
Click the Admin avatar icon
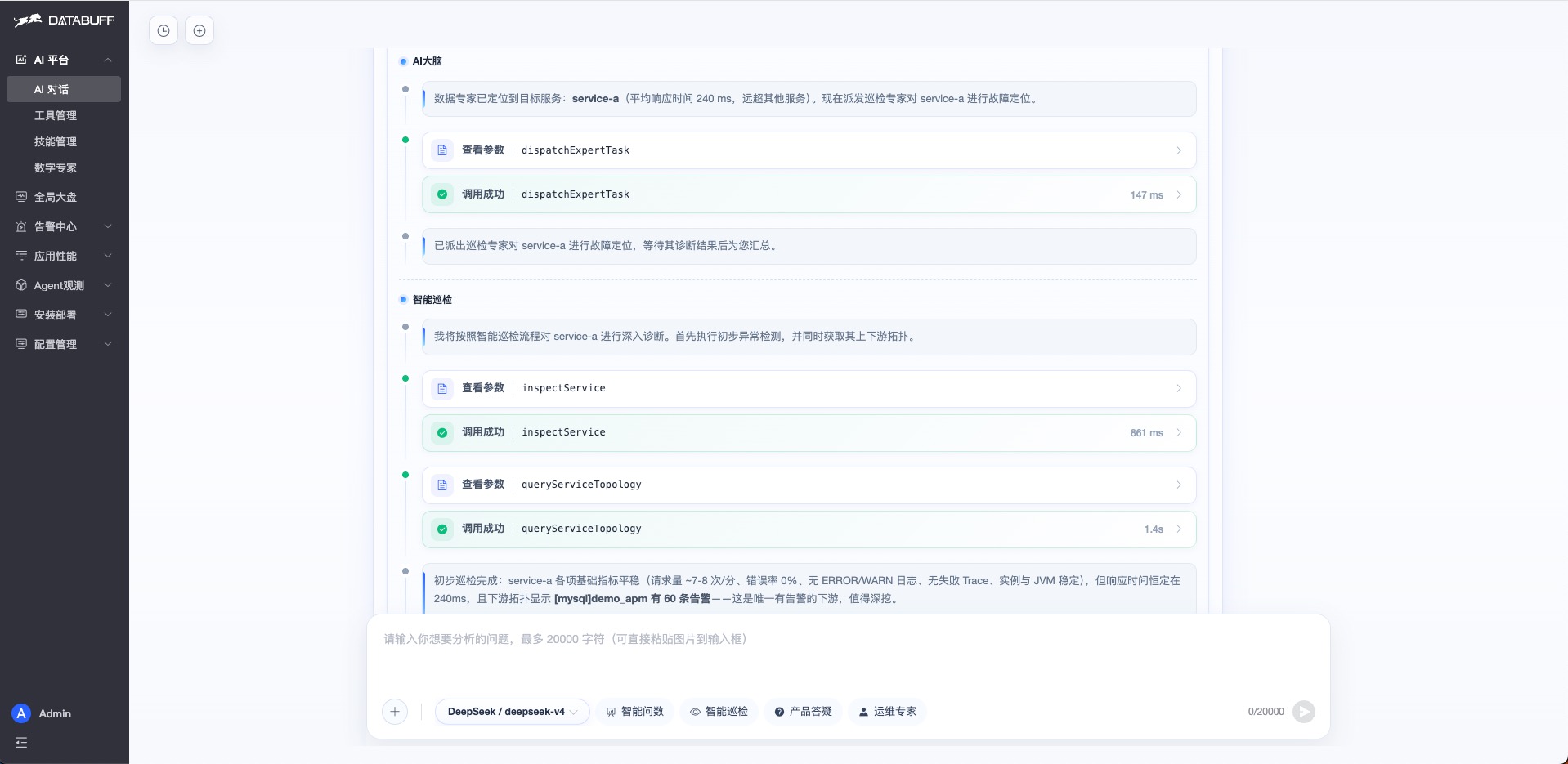click(x=21, y=713)
